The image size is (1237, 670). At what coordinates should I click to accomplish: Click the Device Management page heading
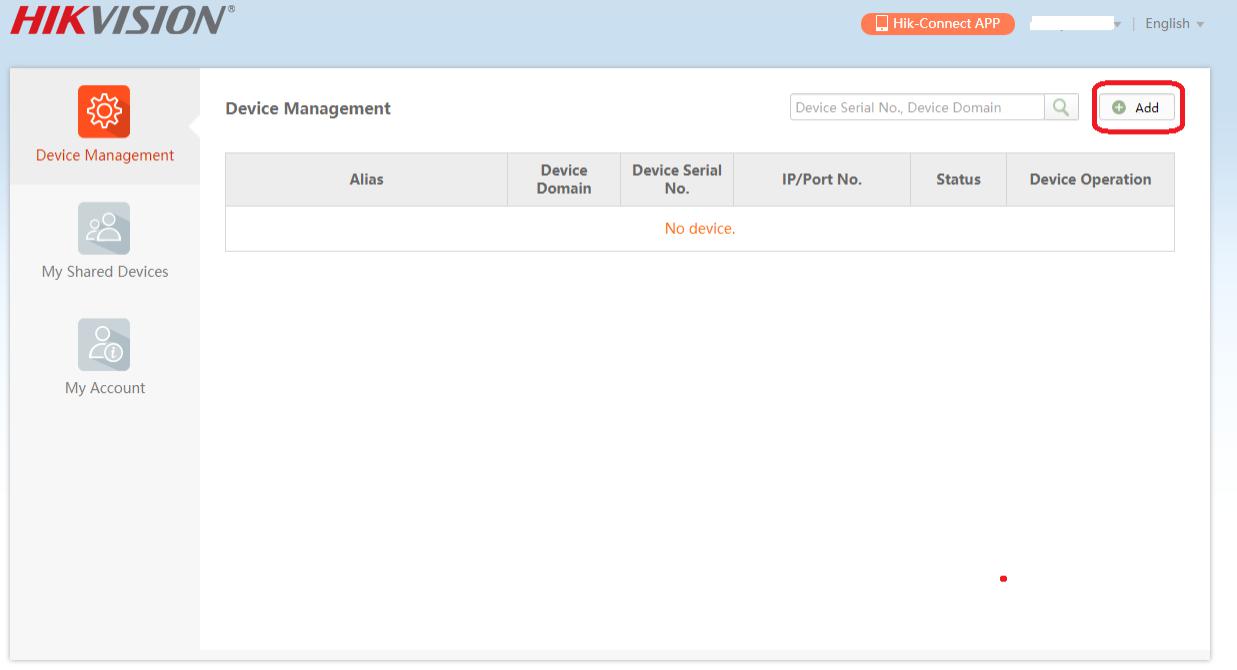(308, 109)
